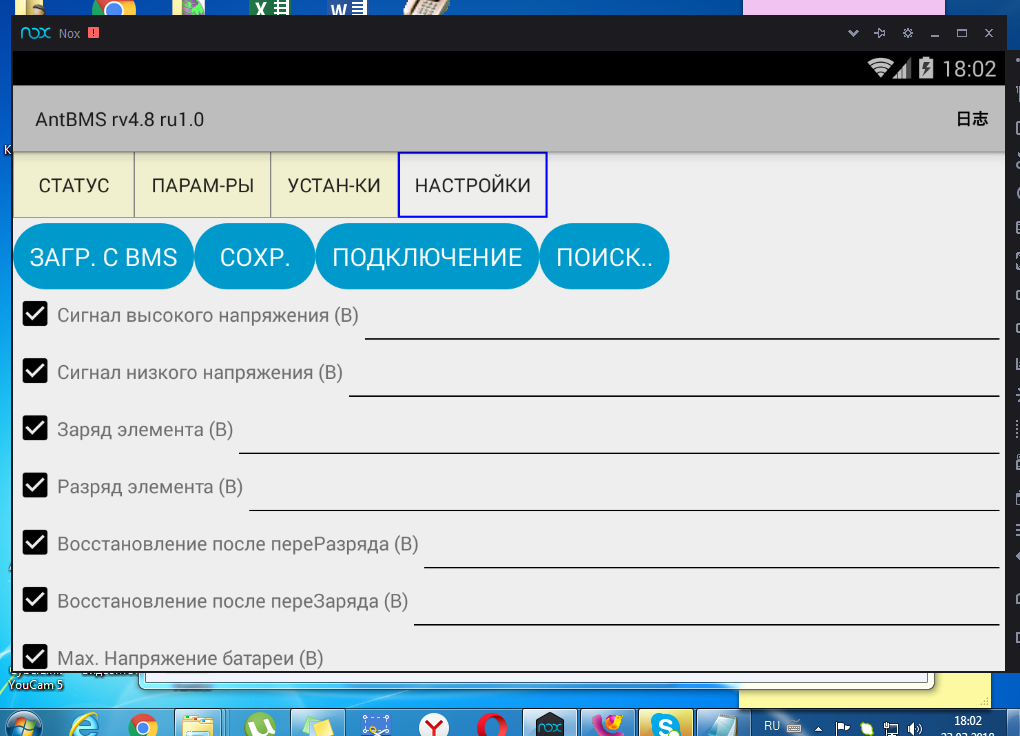
Task: Click the Nox pin window icon
Action: [880, 33]
